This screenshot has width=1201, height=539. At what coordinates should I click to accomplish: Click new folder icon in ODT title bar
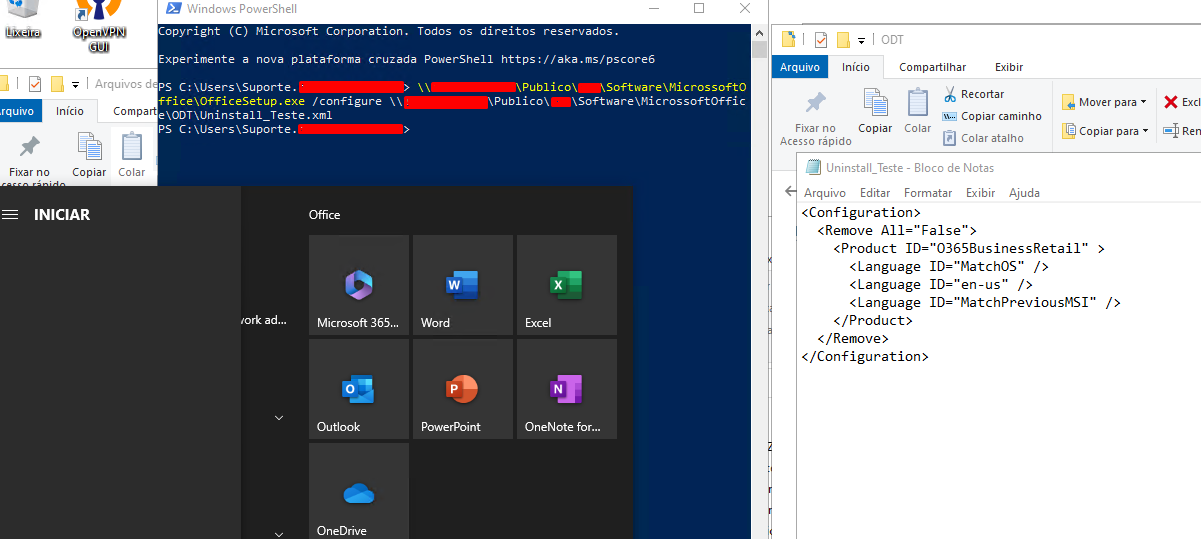coord(843,40)
